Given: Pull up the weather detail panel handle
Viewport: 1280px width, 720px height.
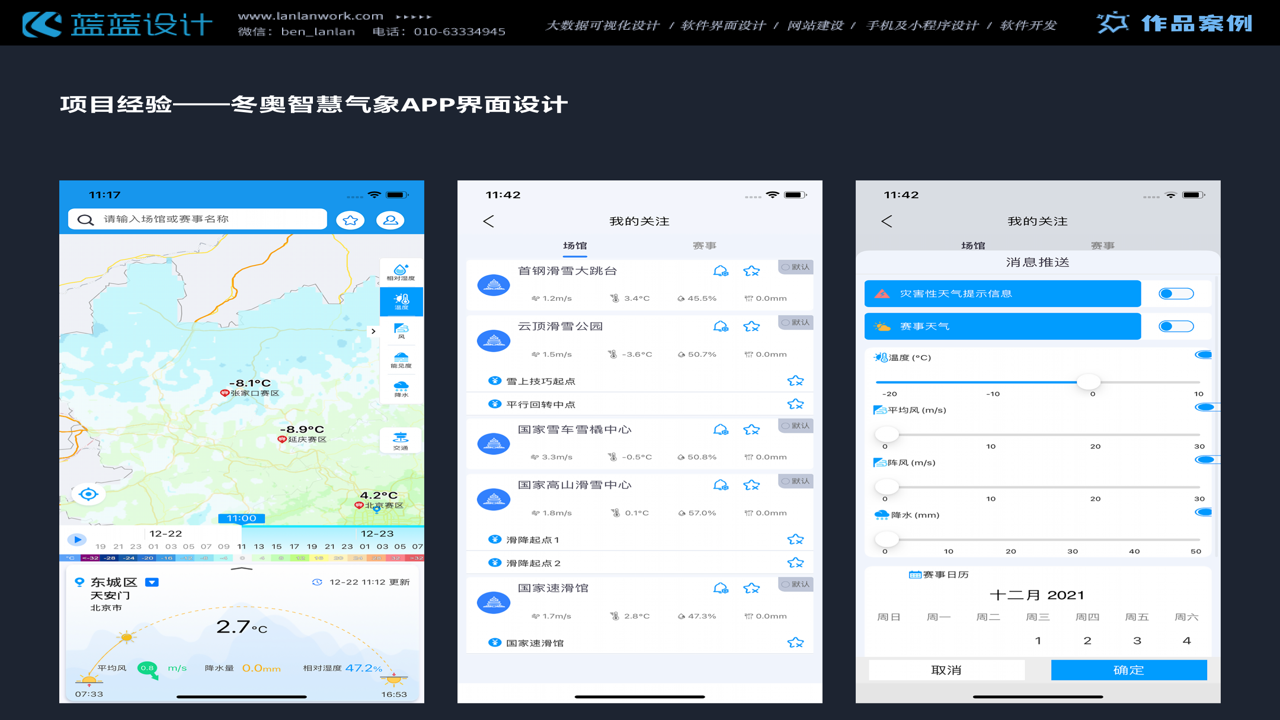Looking at the screenshot, I should tap(242, 570).
